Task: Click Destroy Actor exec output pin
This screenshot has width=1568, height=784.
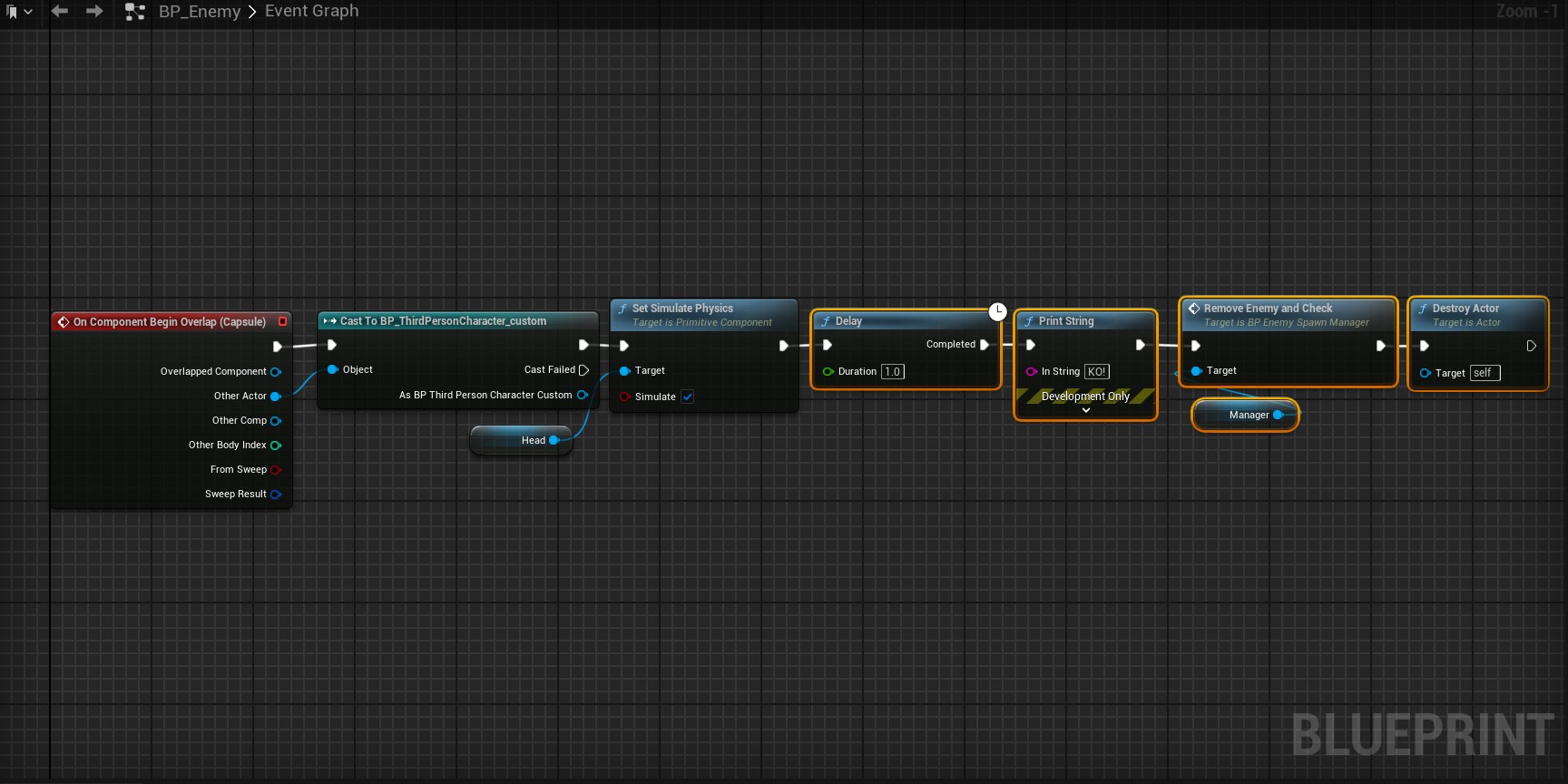Action: pyautogui.click(x=1532, y=346)
